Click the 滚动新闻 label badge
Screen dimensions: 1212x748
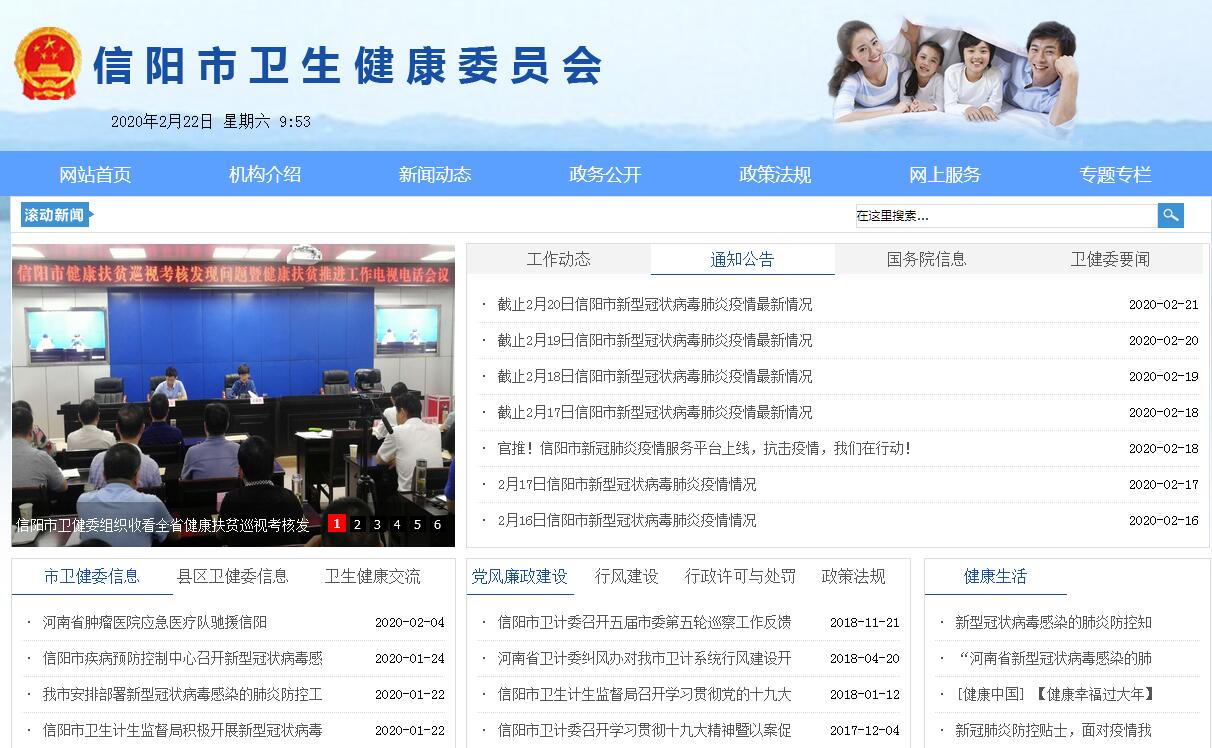(x=55, y=215)
